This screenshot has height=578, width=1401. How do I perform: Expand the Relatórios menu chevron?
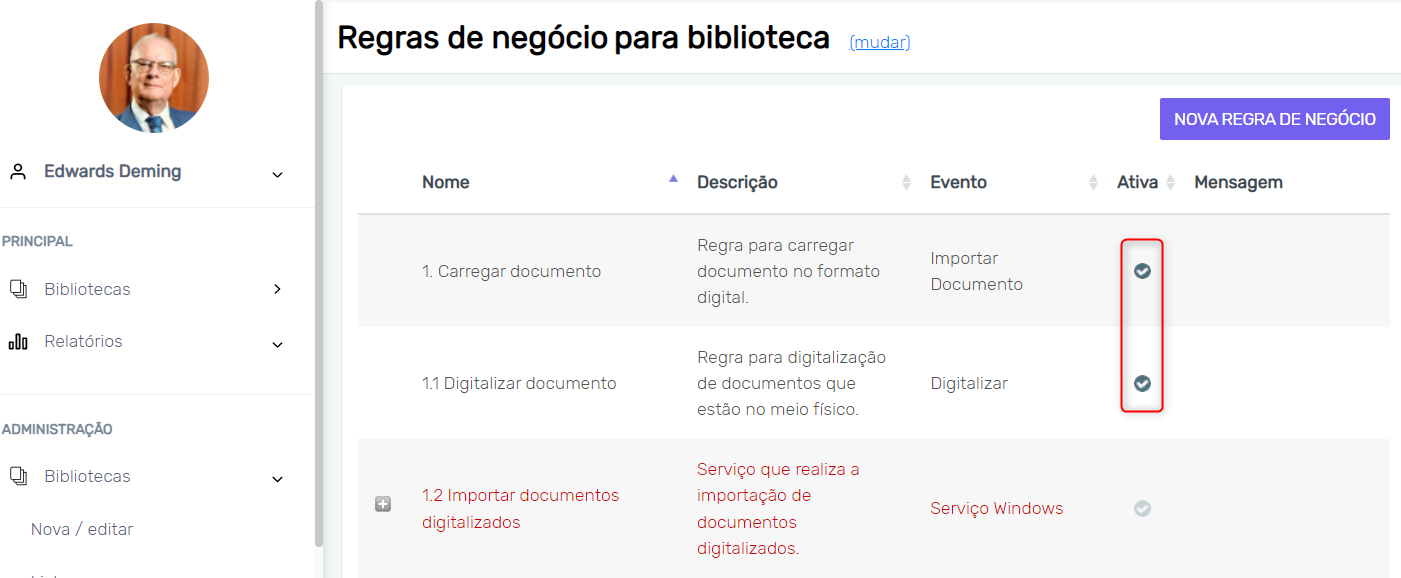click(277, 344)
